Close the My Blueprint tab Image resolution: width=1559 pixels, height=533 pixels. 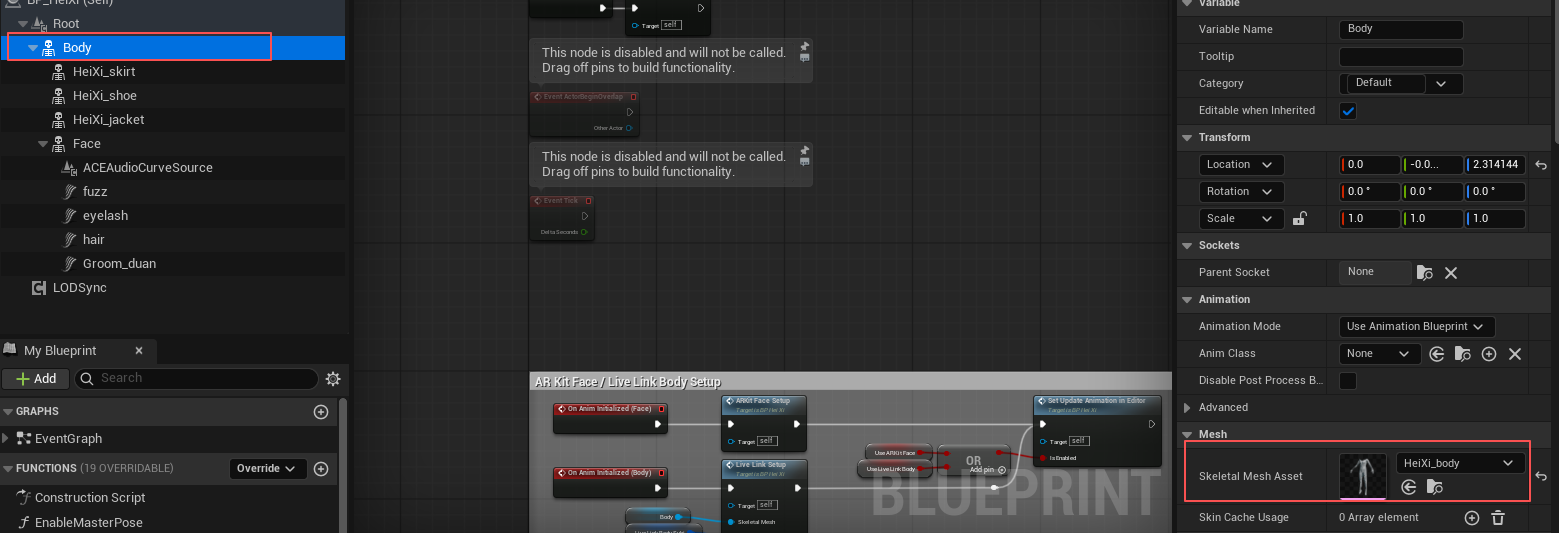(x=139, y=351)
